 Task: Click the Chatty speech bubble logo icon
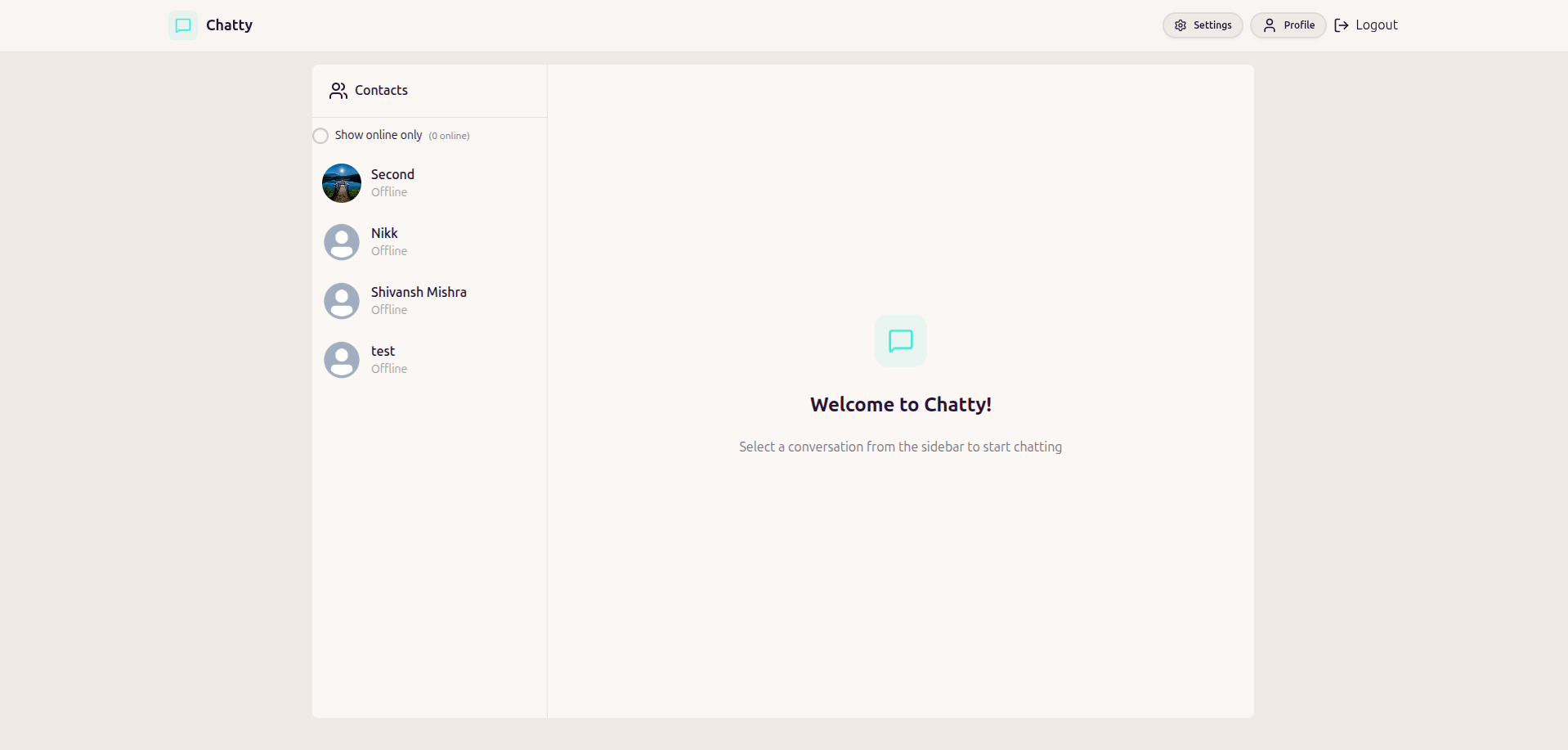(x=181, y=25)
